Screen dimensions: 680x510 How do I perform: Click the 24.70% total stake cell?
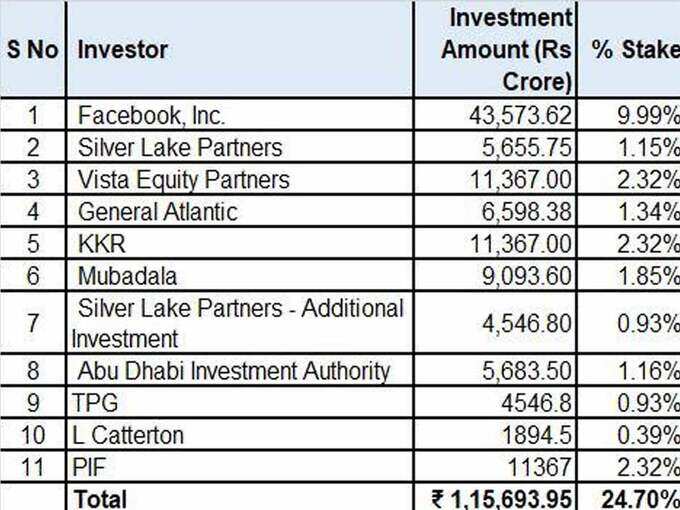[x=629, y=497]
